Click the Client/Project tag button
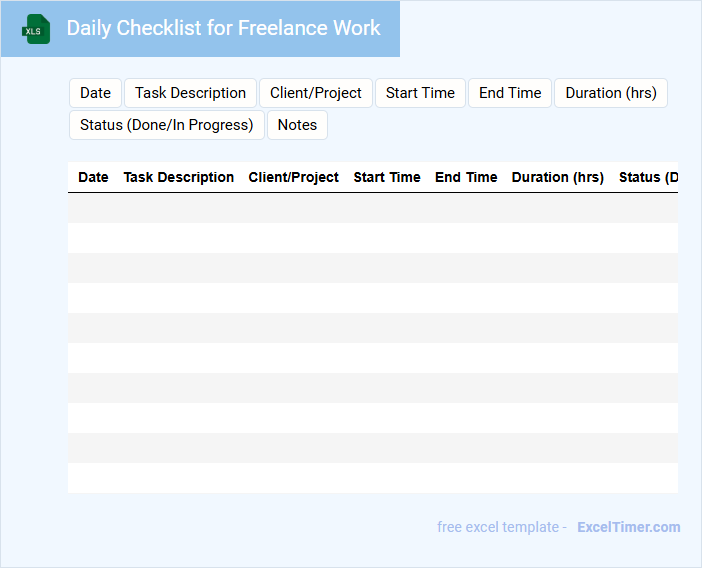This screenshot has width=702, height=568. coord(316,93)
